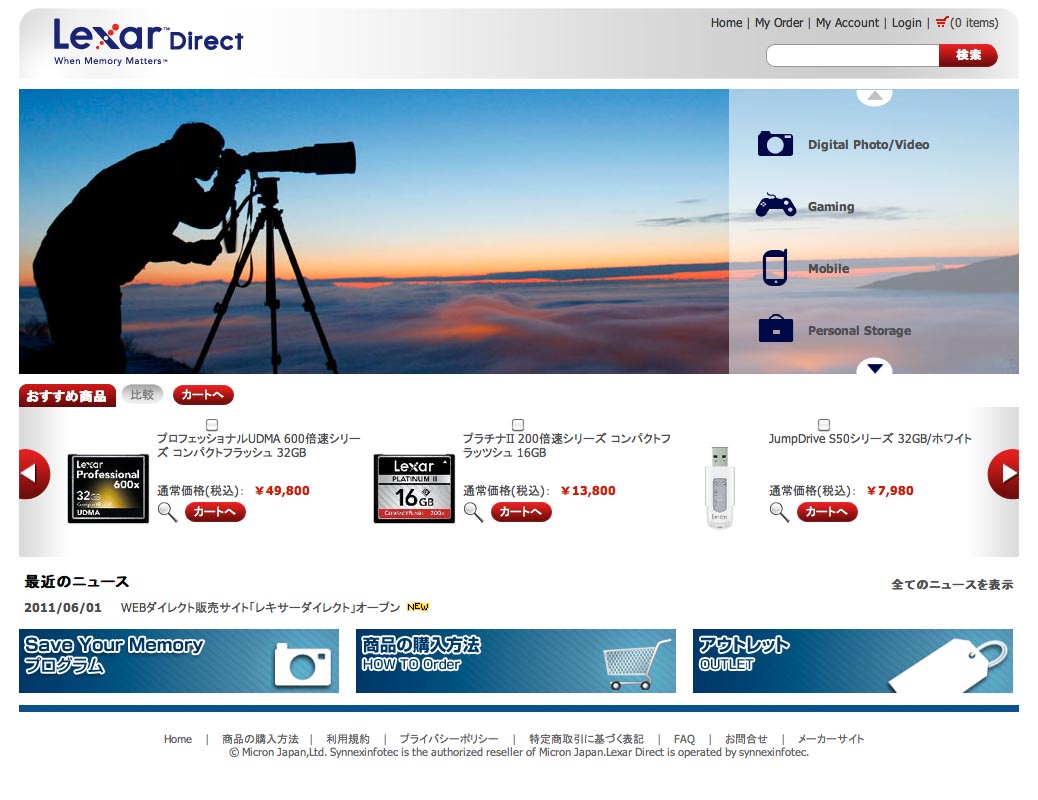Open My Account in top navigation

pos(847,23)
